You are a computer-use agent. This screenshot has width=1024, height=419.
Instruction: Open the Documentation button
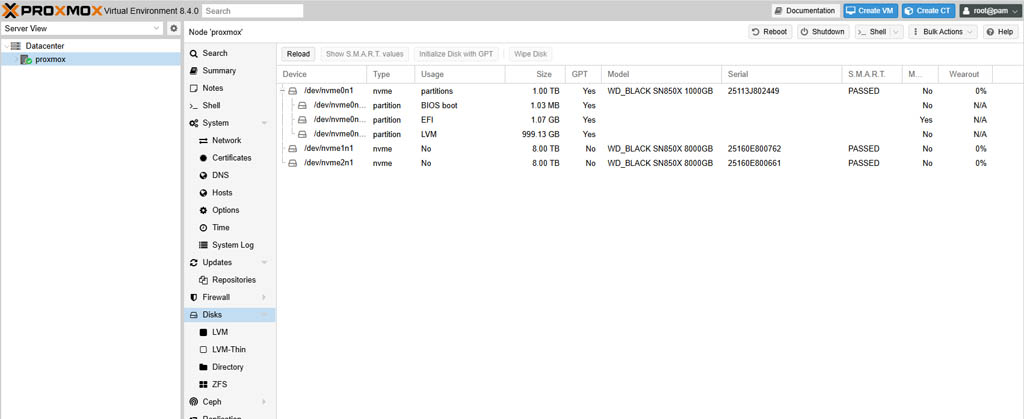point(805,11)
